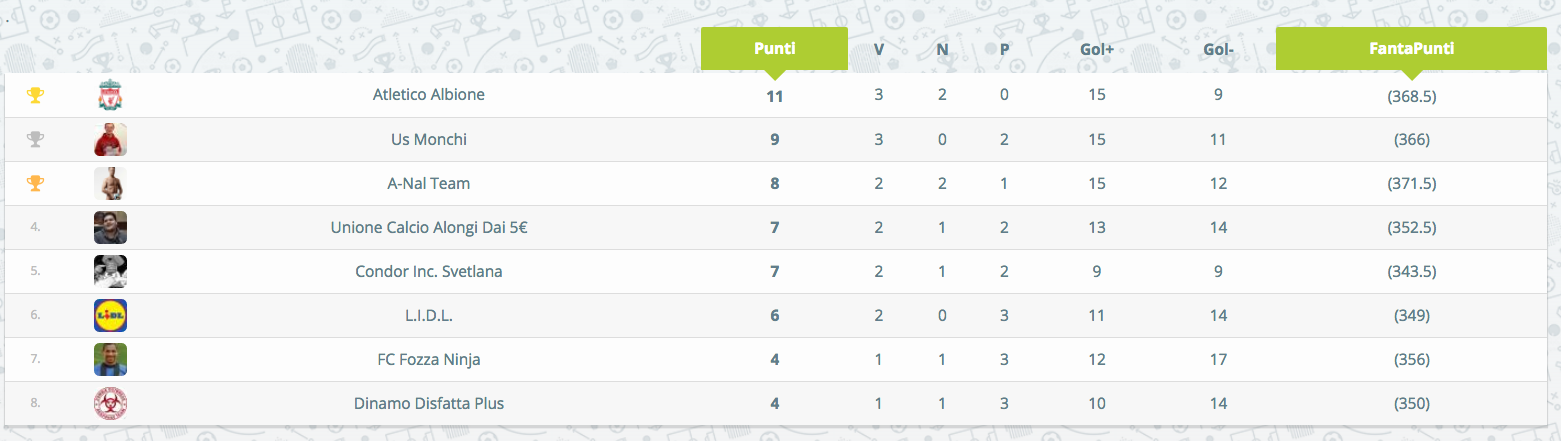Click the silver trophy beside Us Monchi
The height and width of the screenshot is (441, 1561).
(x=35, y=139)
